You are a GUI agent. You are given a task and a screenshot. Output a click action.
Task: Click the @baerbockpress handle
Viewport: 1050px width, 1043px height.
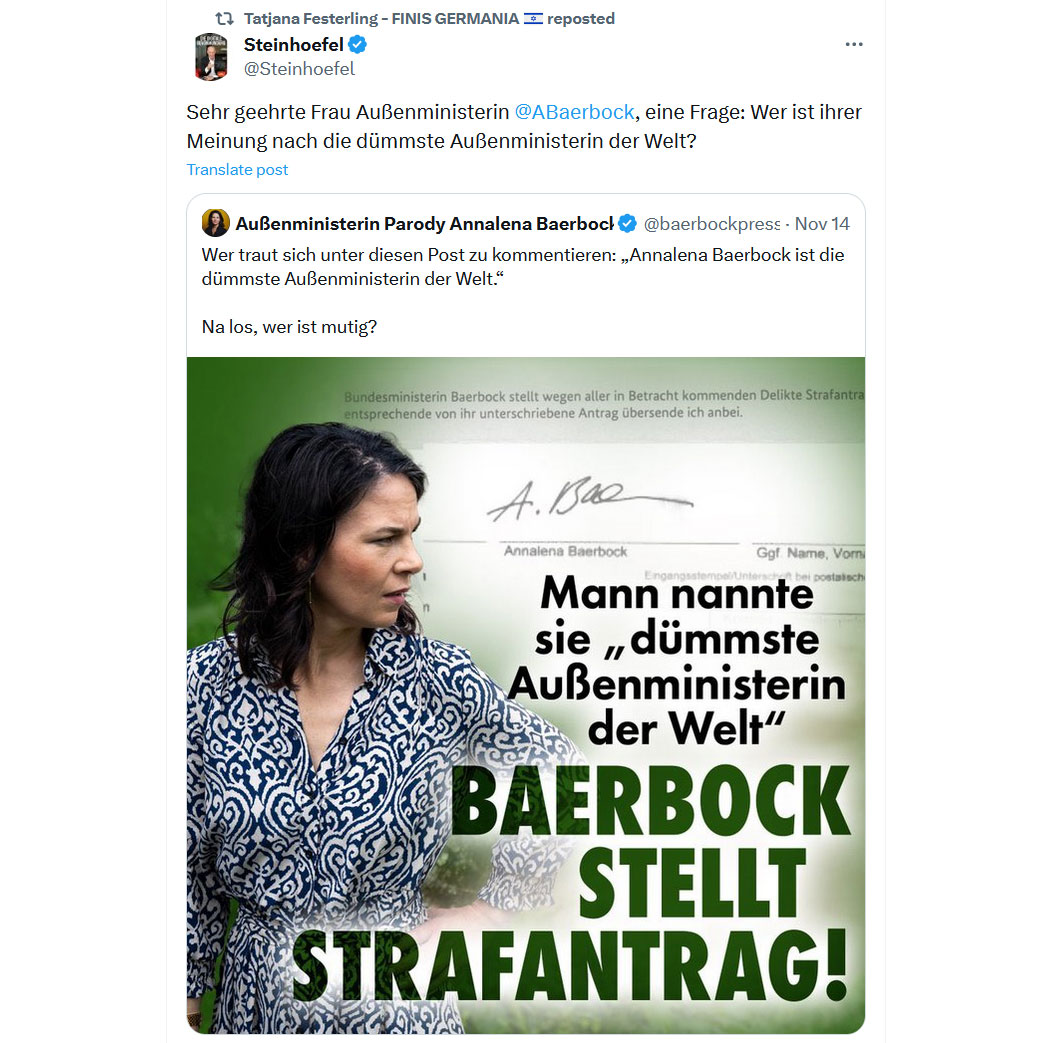(712, 224)
